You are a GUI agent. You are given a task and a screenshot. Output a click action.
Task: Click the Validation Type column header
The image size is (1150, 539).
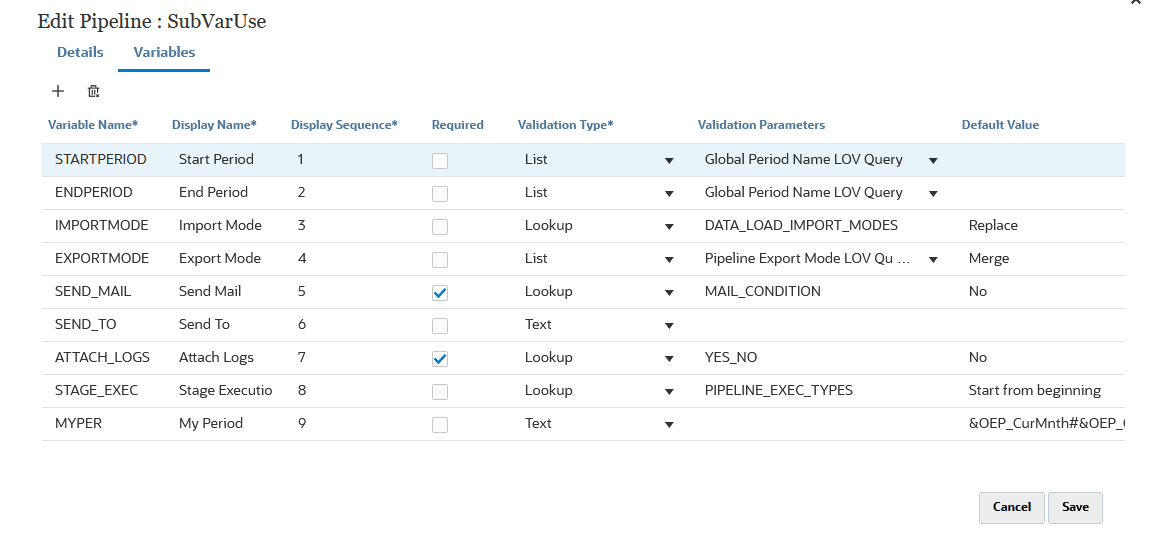click(x=565, y=125)
